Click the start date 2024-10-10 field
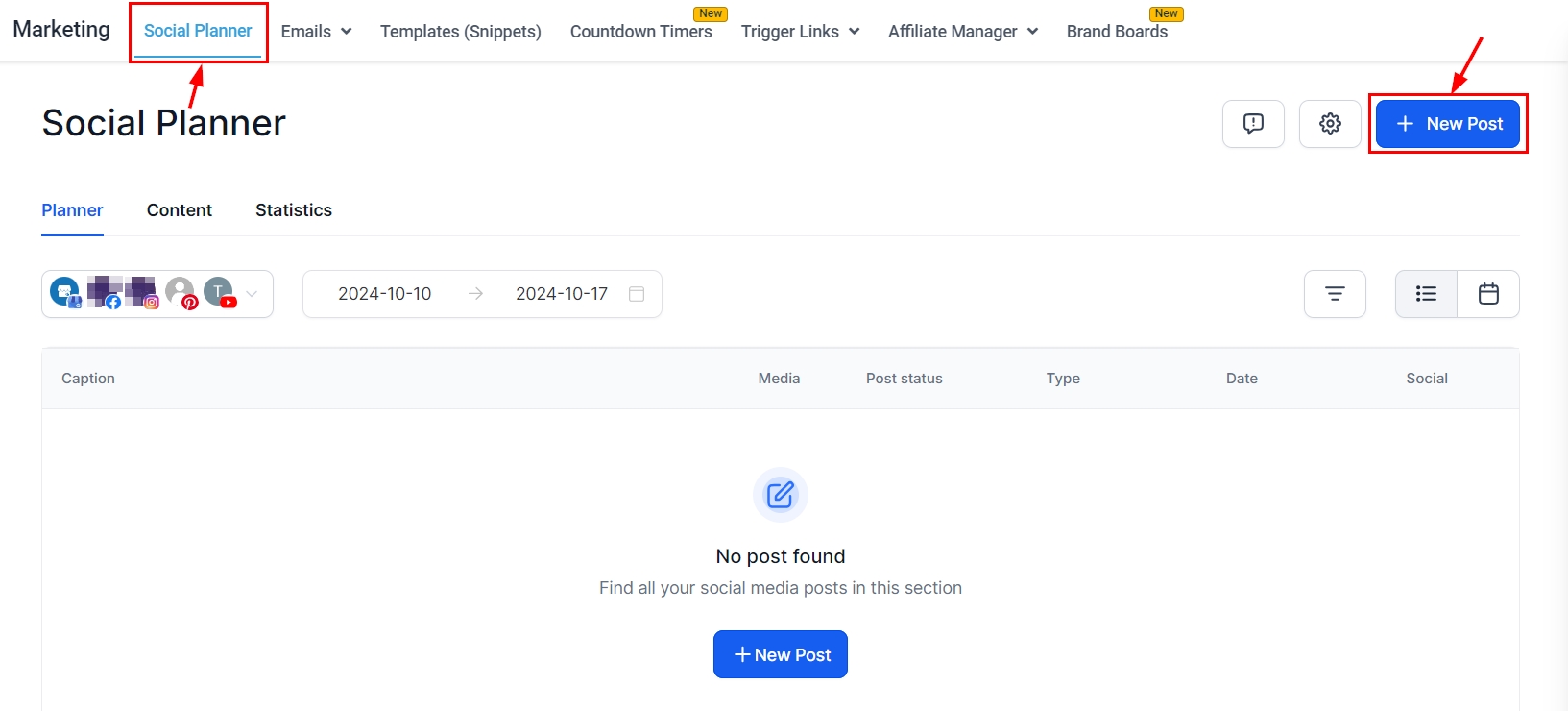 pos(385,294)
